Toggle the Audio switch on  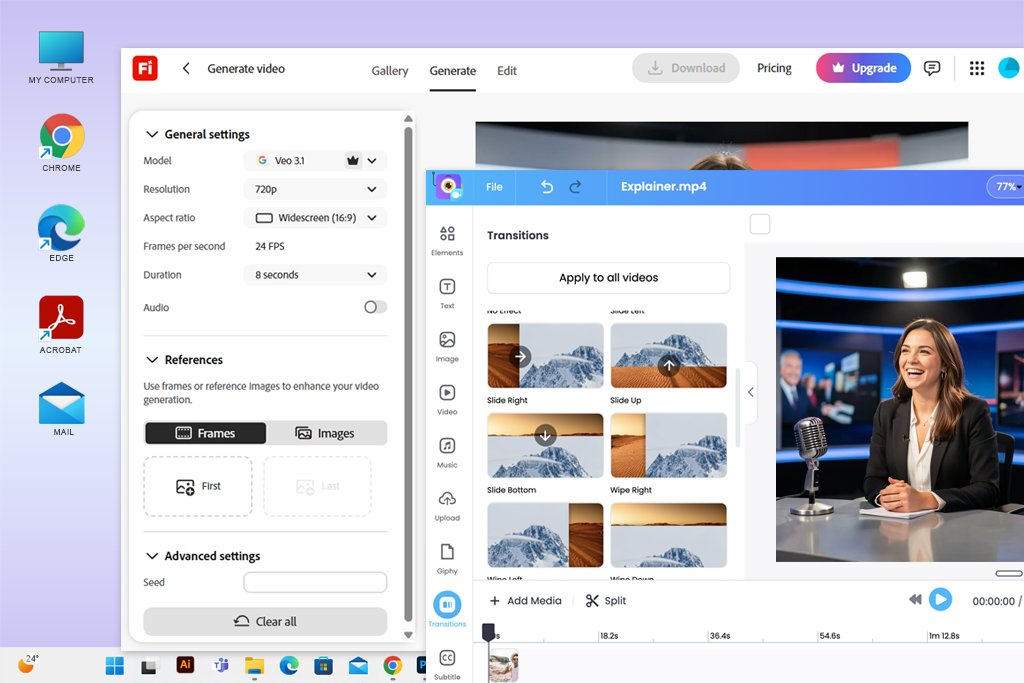pos(376,307)
